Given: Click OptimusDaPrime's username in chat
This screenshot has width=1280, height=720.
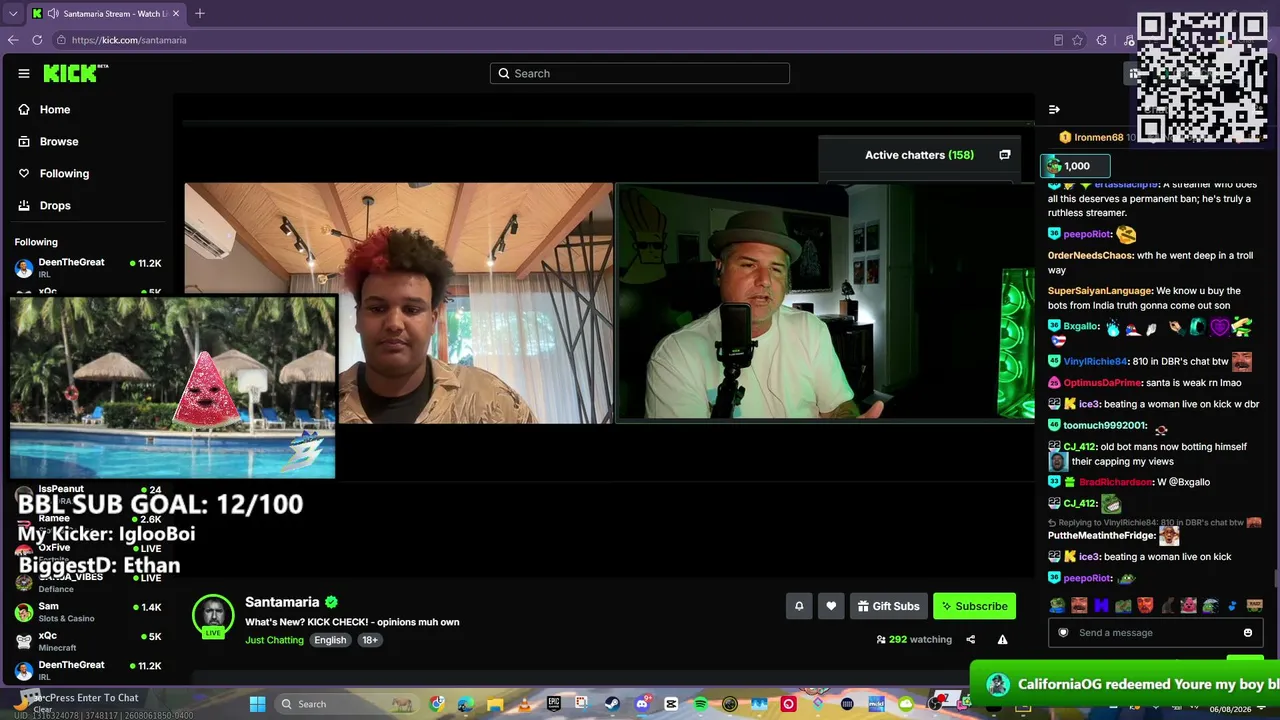Looking at the screenshot, I should tap(1102, 383).
